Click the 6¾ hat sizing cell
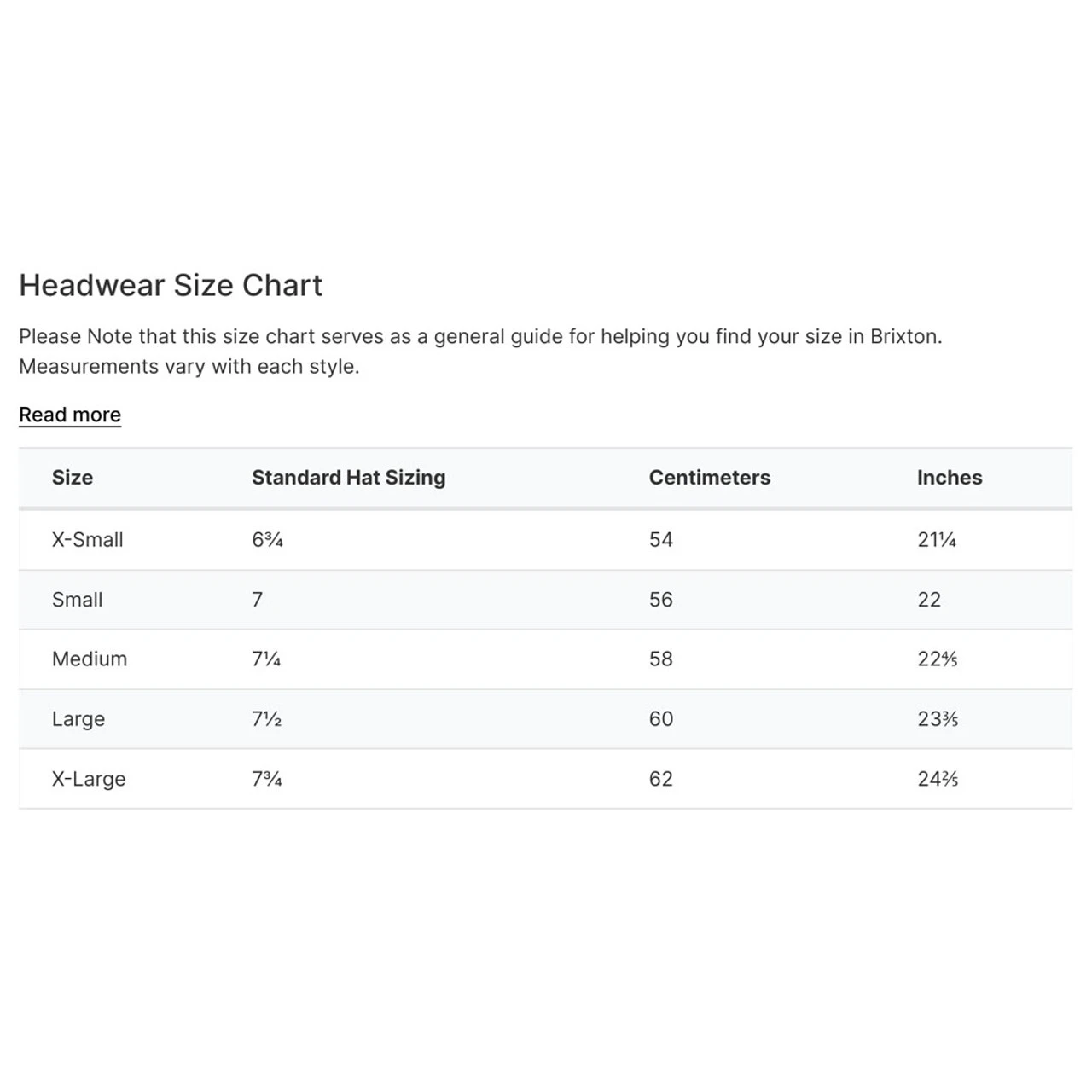Image resolution: width=1092 pixels, height=1092 pixels. tap(267, 540)
